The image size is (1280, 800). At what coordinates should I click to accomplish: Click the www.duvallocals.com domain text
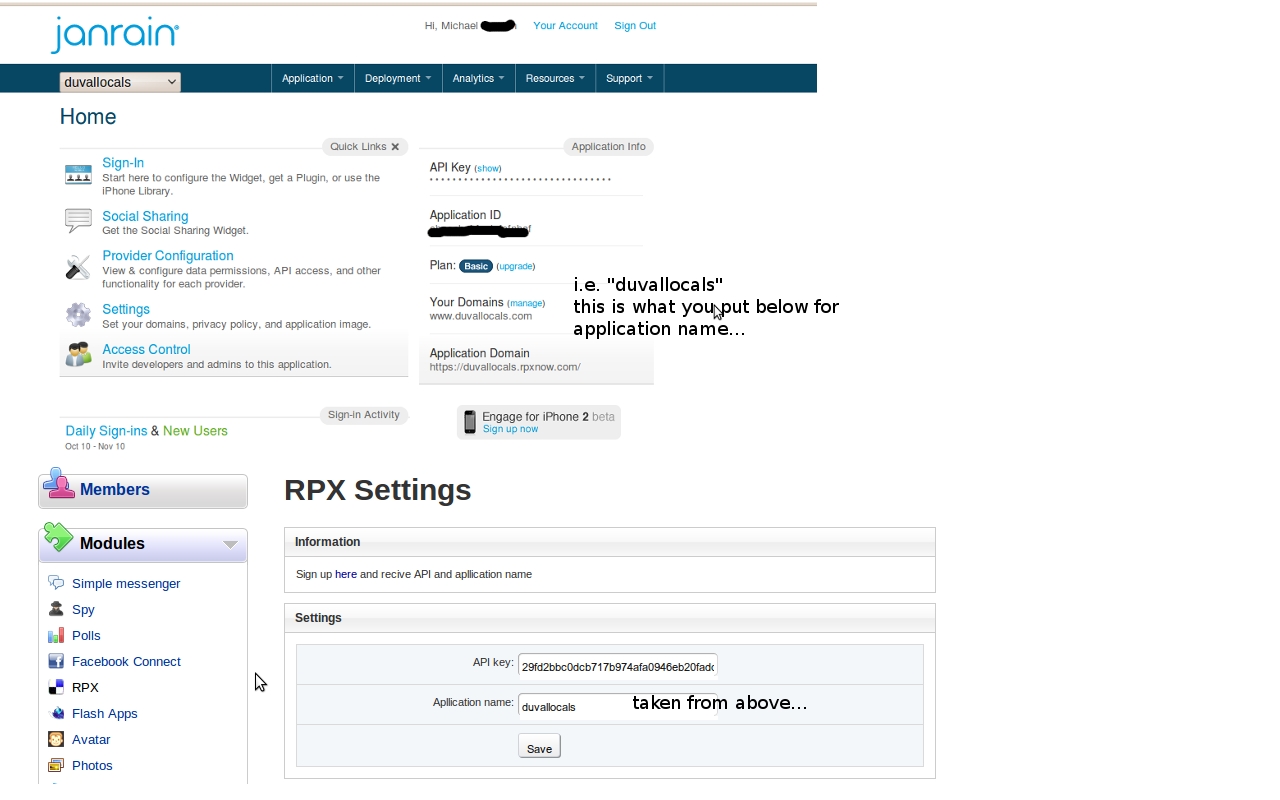(x=481, y=316)
